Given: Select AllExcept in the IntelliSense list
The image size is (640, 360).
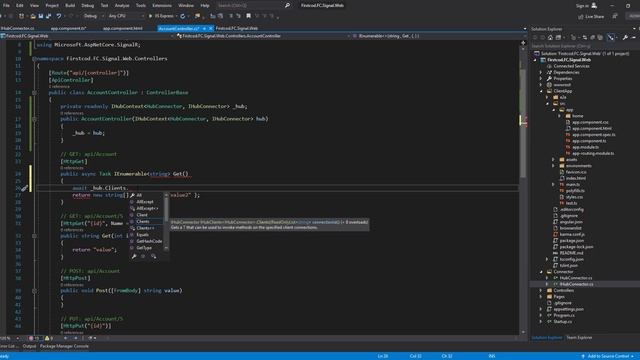Looking at the screenshot, I should click(146, 202).
